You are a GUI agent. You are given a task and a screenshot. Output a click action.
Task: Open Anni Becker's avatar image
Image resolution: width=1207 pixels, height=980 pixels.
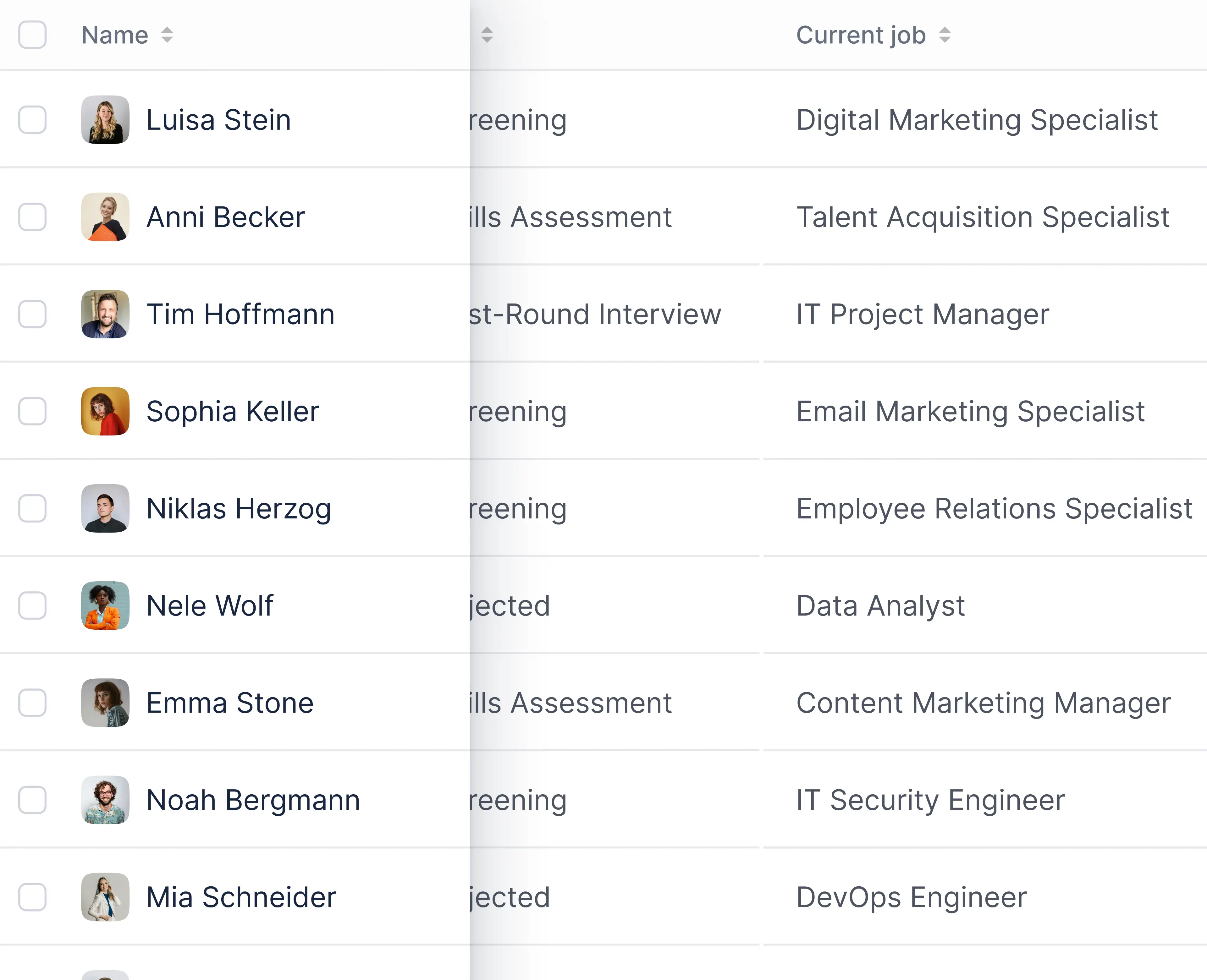(105, 217)
